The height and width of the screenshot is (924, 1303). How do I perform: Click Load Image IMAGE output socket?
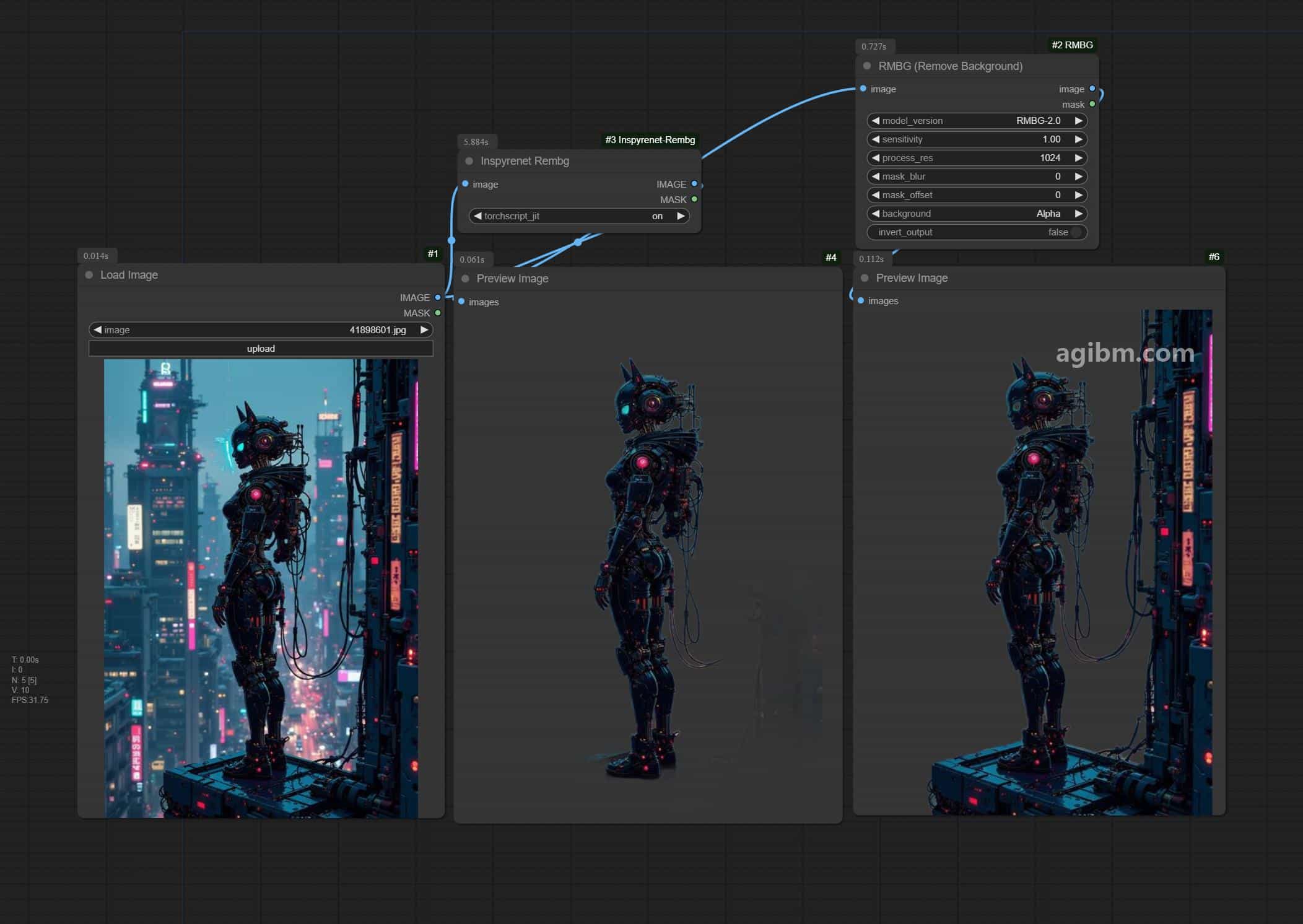[438, 298]
